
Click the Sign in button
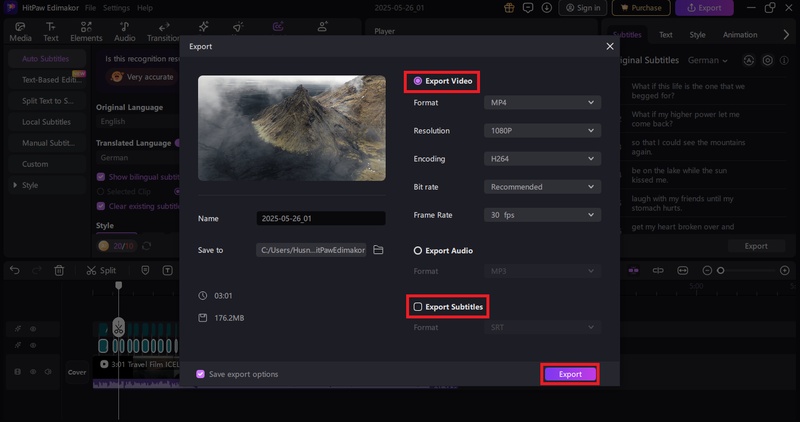pyautogui.click(x=582, y=8)
